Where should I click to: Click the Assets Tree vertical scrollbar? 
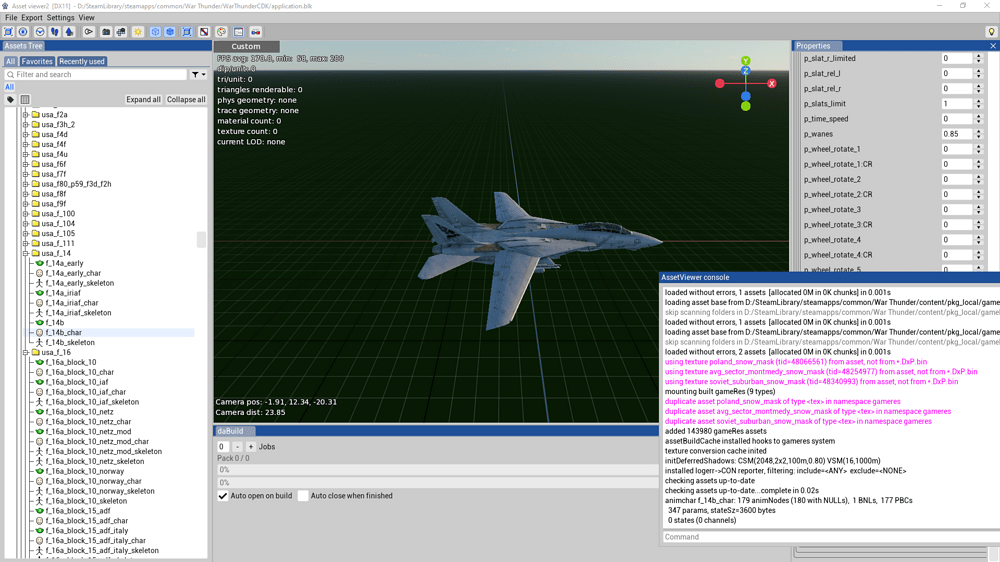click(x=202, y=239)
